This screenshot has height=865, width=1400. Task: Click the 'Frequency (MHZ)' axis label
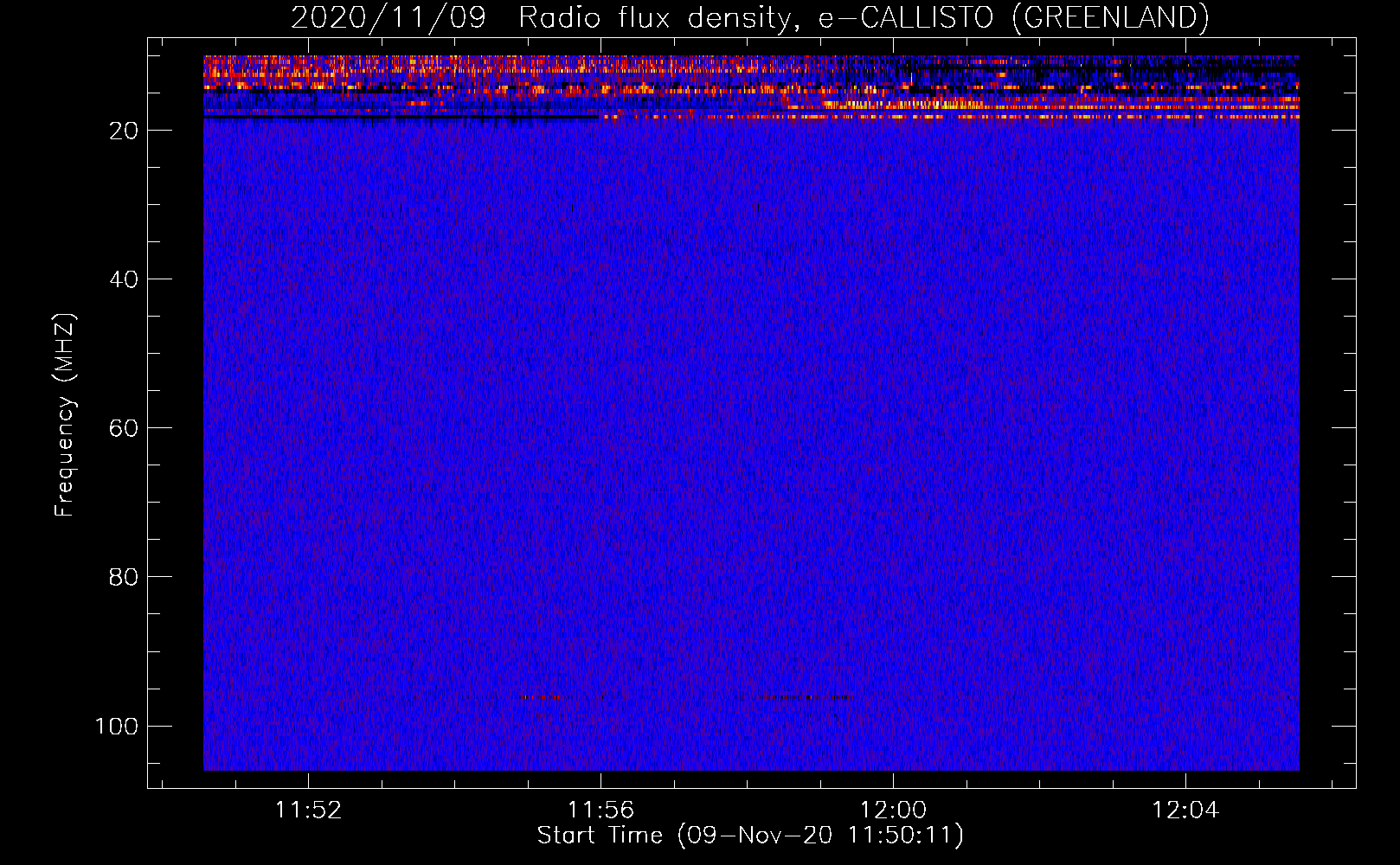coord(65,415)
